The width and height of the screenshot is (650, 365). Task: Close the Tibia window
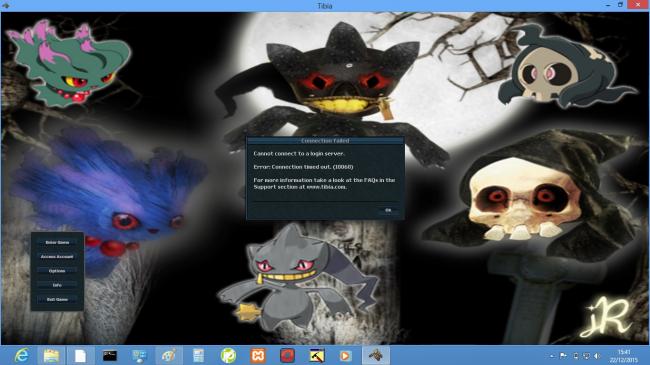point(638,5)
